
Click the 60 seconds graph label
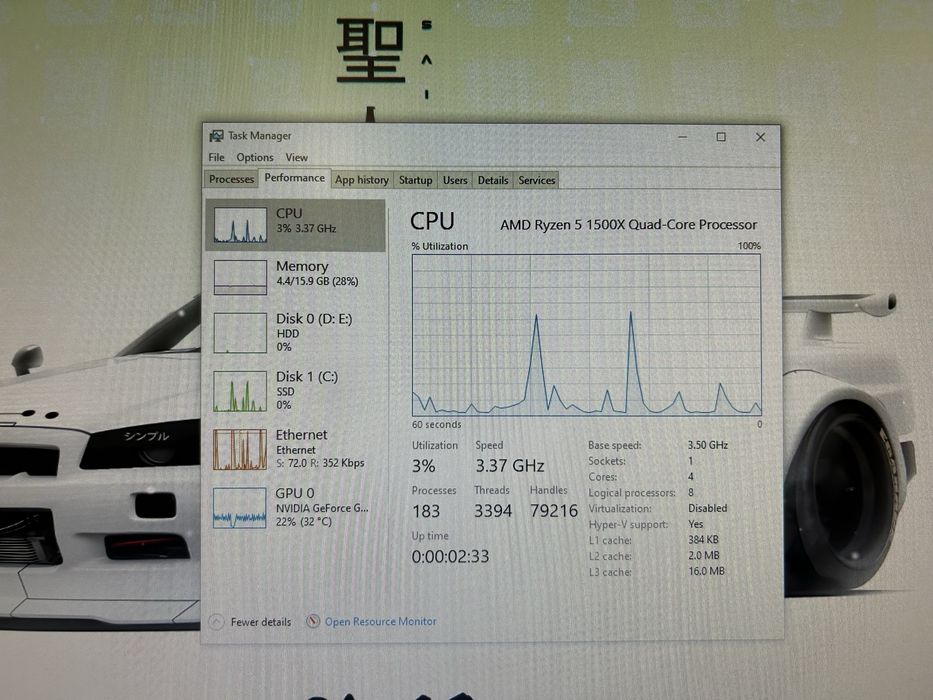click(x=437, y=424)
